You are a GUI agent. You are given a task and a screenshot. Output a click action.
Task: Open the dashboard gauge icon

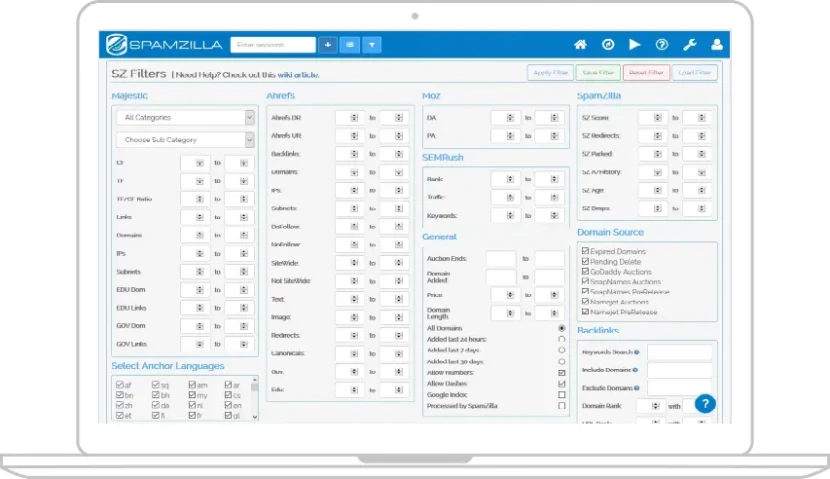(x=608, y=45)
